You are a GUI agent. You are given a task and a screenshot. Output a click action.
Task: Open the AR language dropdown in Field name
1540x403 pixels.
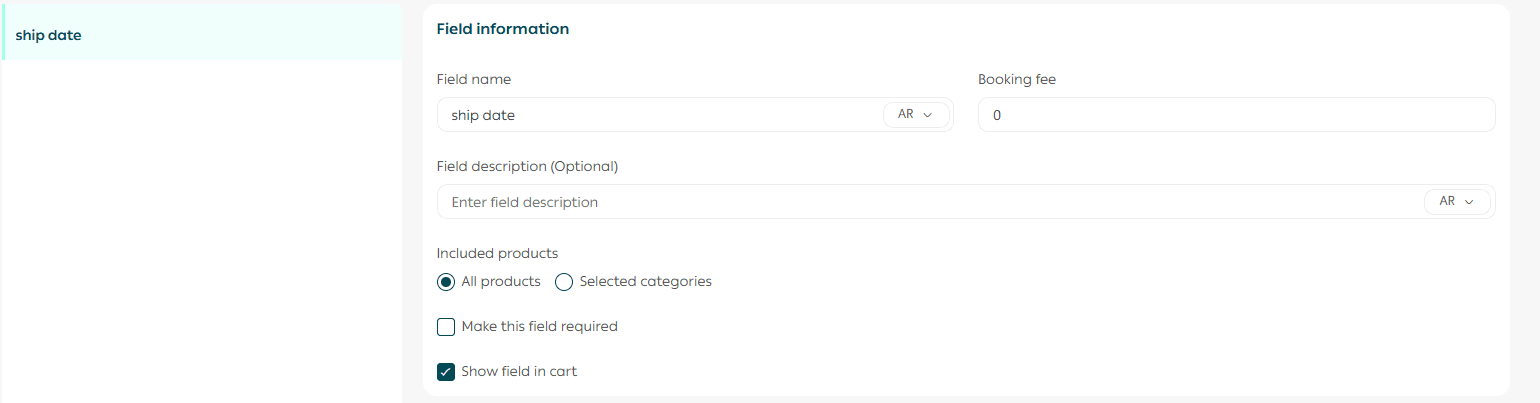(915, 115)
